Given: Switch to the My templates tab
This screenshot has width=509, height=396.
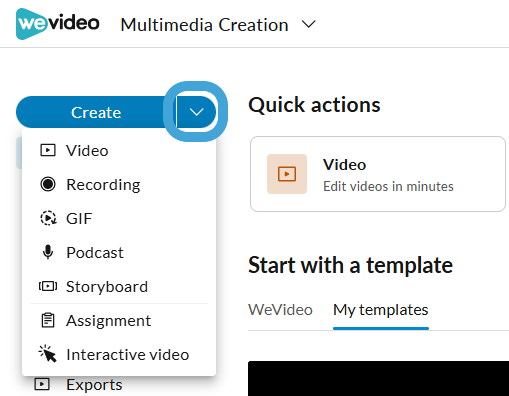Looking at the screenshot, I should (381, 310).
